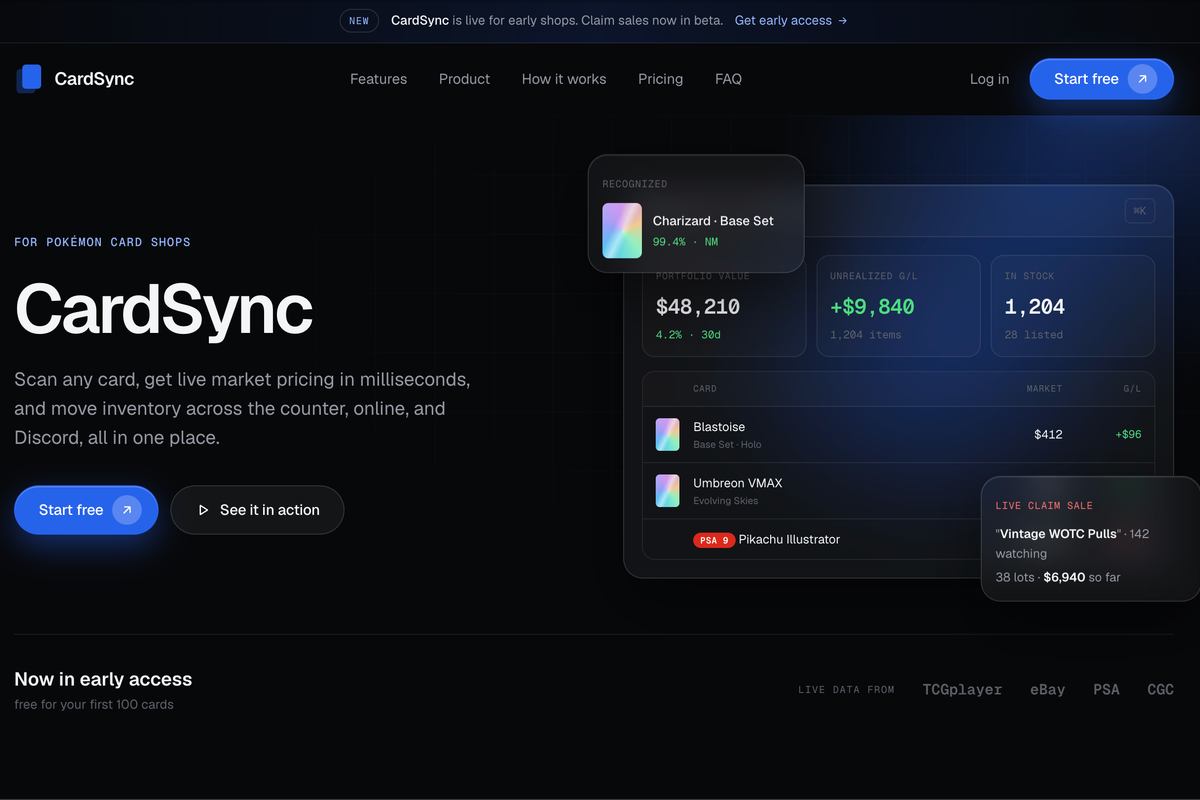
Task: Open the FAQ nav item
Action: 728,79
